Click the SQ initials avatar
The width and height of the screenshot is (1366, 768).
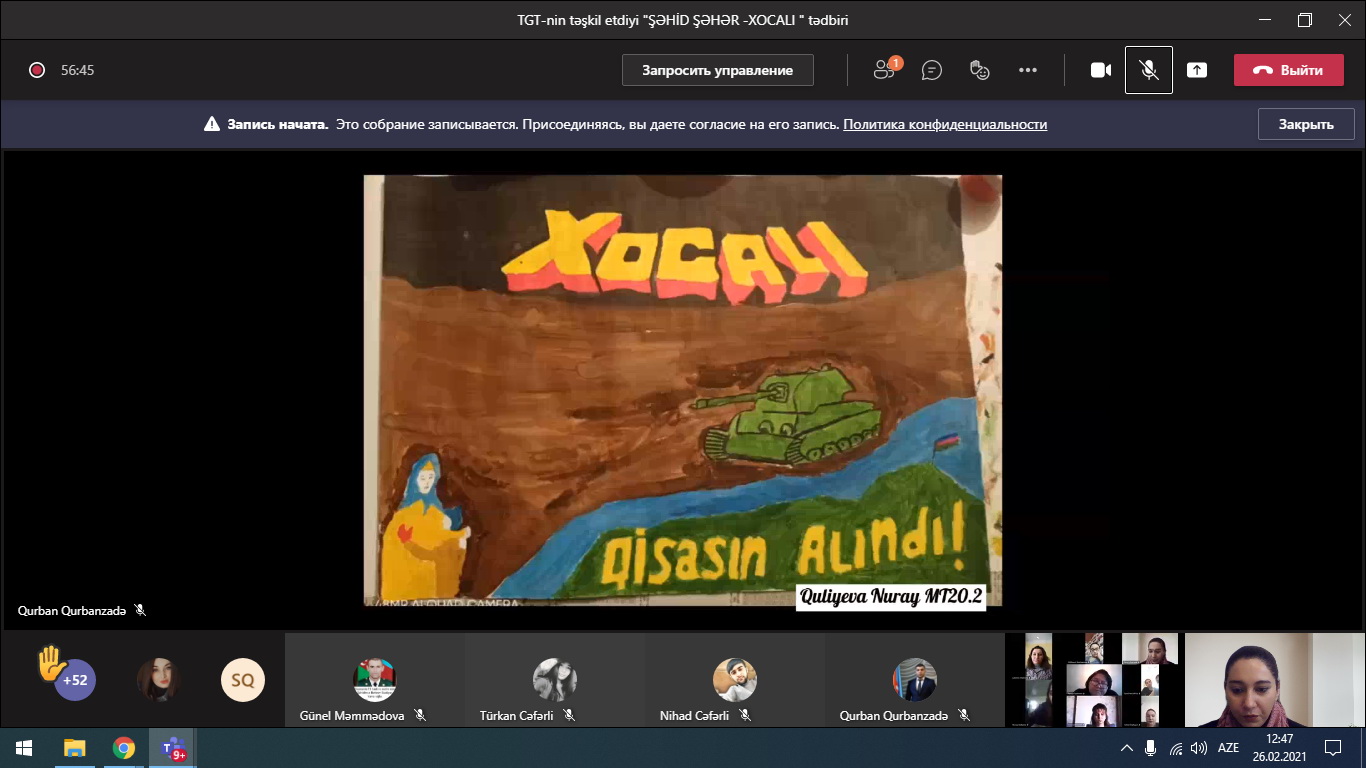coord(243,680)
